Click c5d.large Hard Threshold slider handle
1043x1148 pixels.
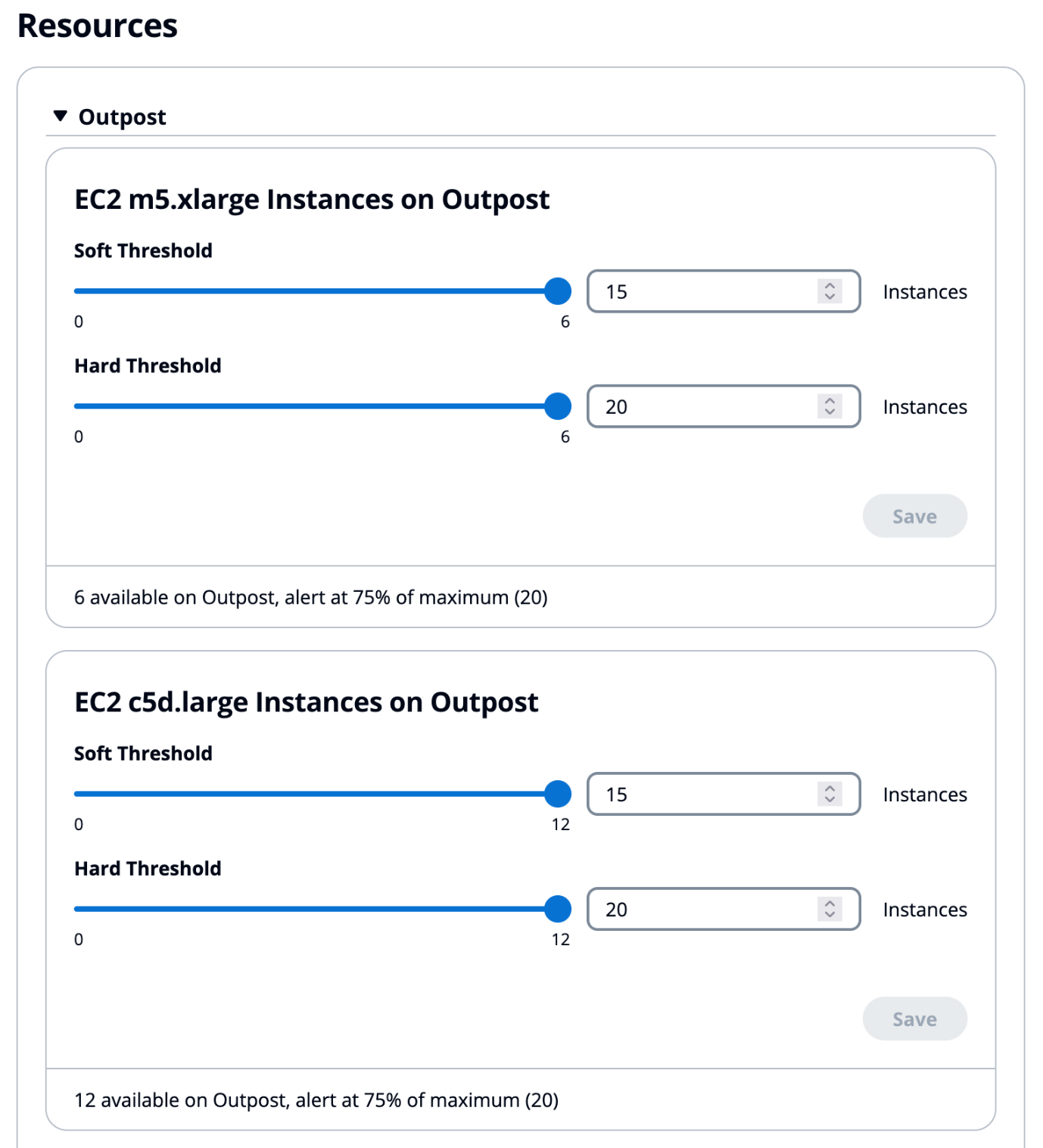pyautogui.click(x=558, y=909)
